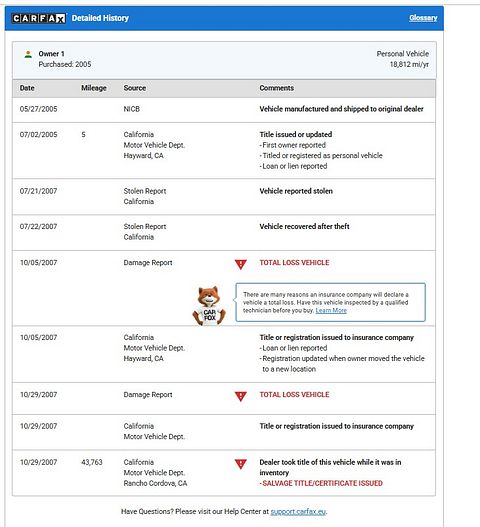Click the Source column header
This screenshot has height=527, width=480.
[134, 88]
